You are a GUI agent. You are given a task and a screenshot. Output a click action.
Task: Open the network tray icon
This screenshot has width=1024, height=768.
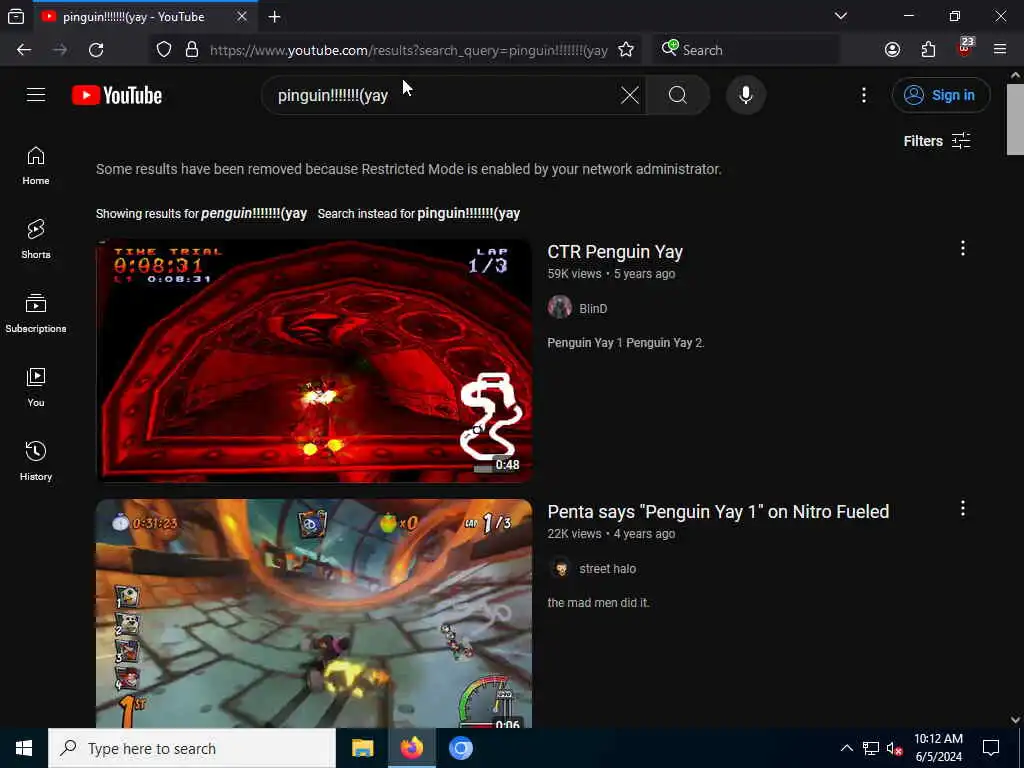pyautogui.click(x=871, y=748)
